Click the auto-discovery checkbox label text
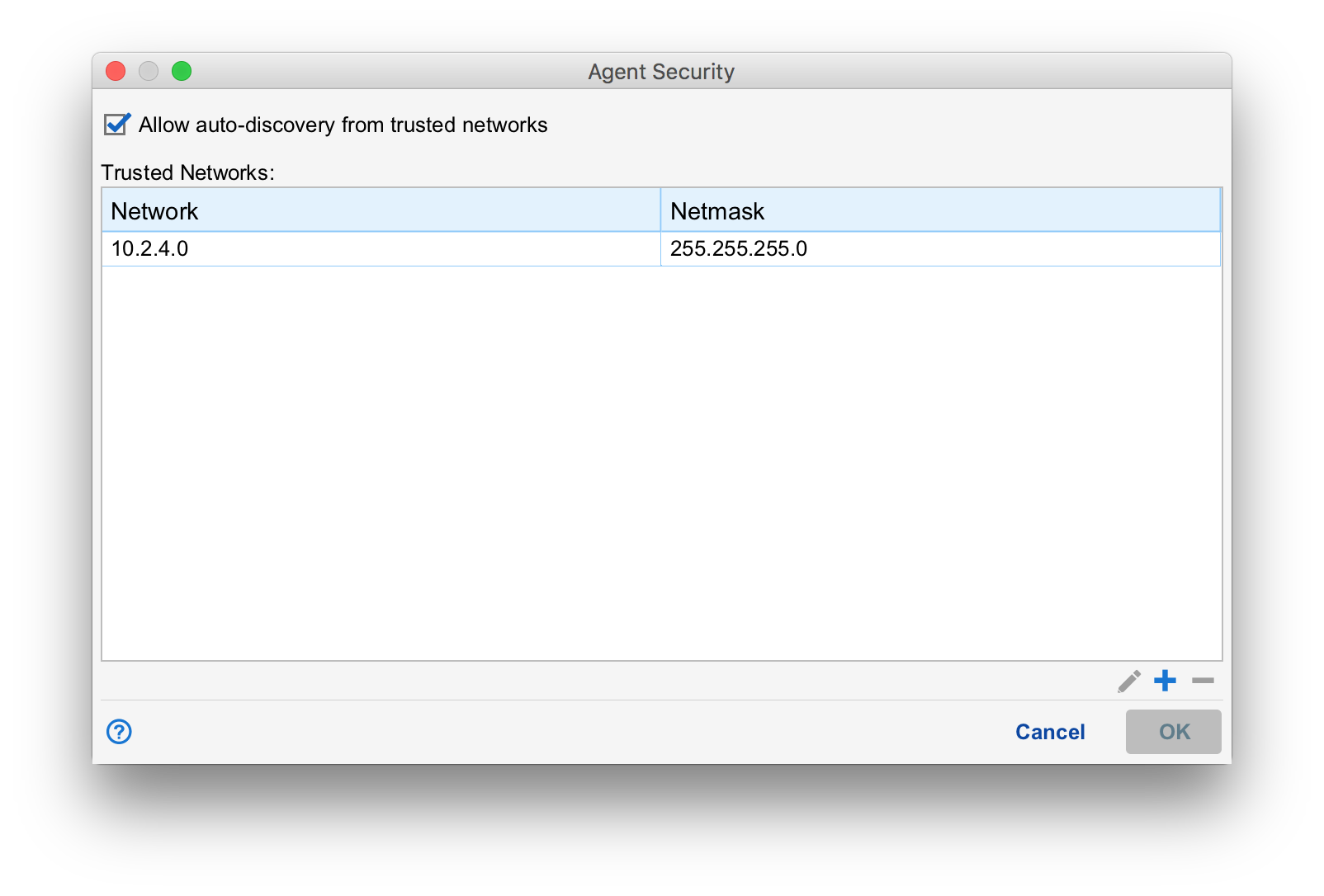Viewport: 1324px width, 896px height. tap(343, 125)
